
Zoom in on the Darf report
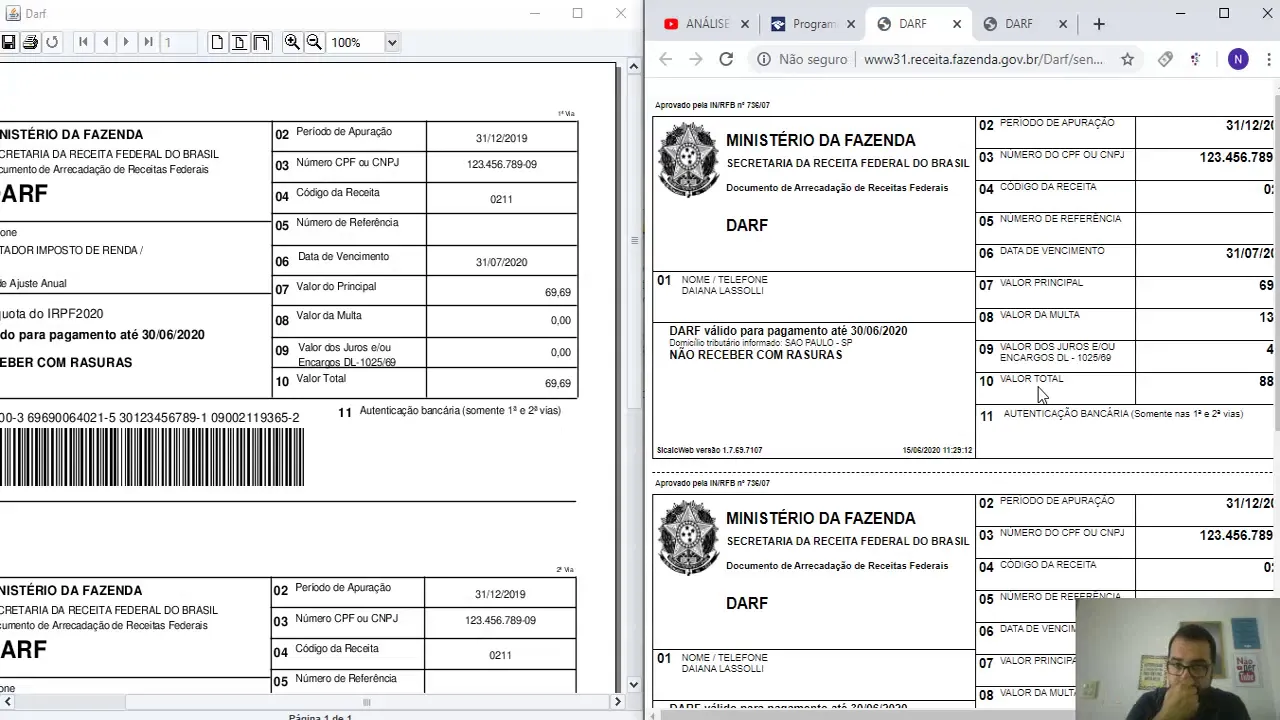pyautogui.click(x=292, y=42)
